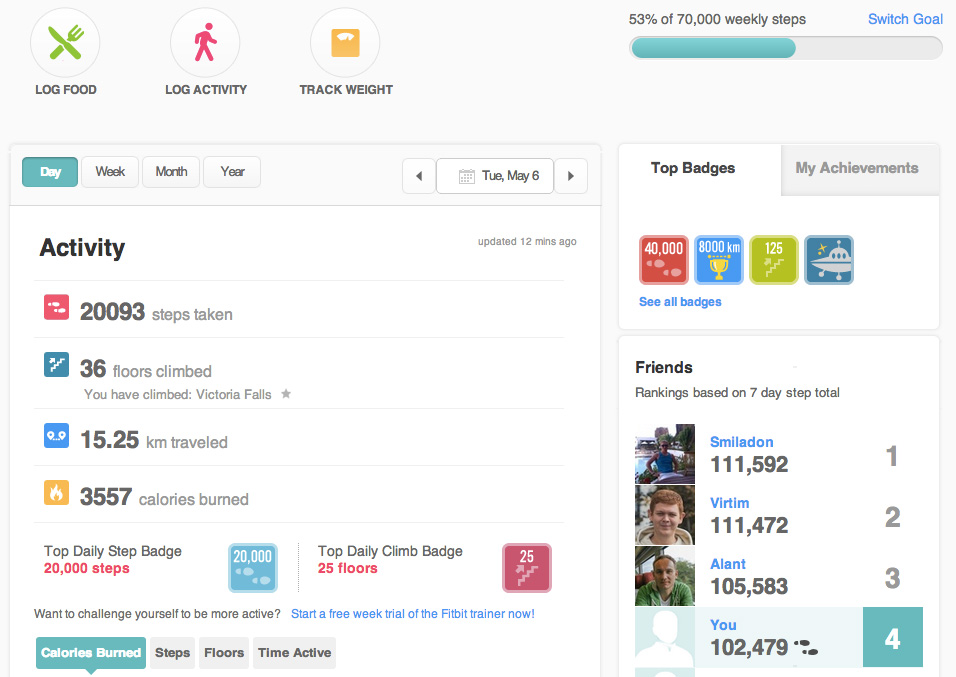Click the 36 floors climbed value
956x677 pixels.
pos(93,368)
